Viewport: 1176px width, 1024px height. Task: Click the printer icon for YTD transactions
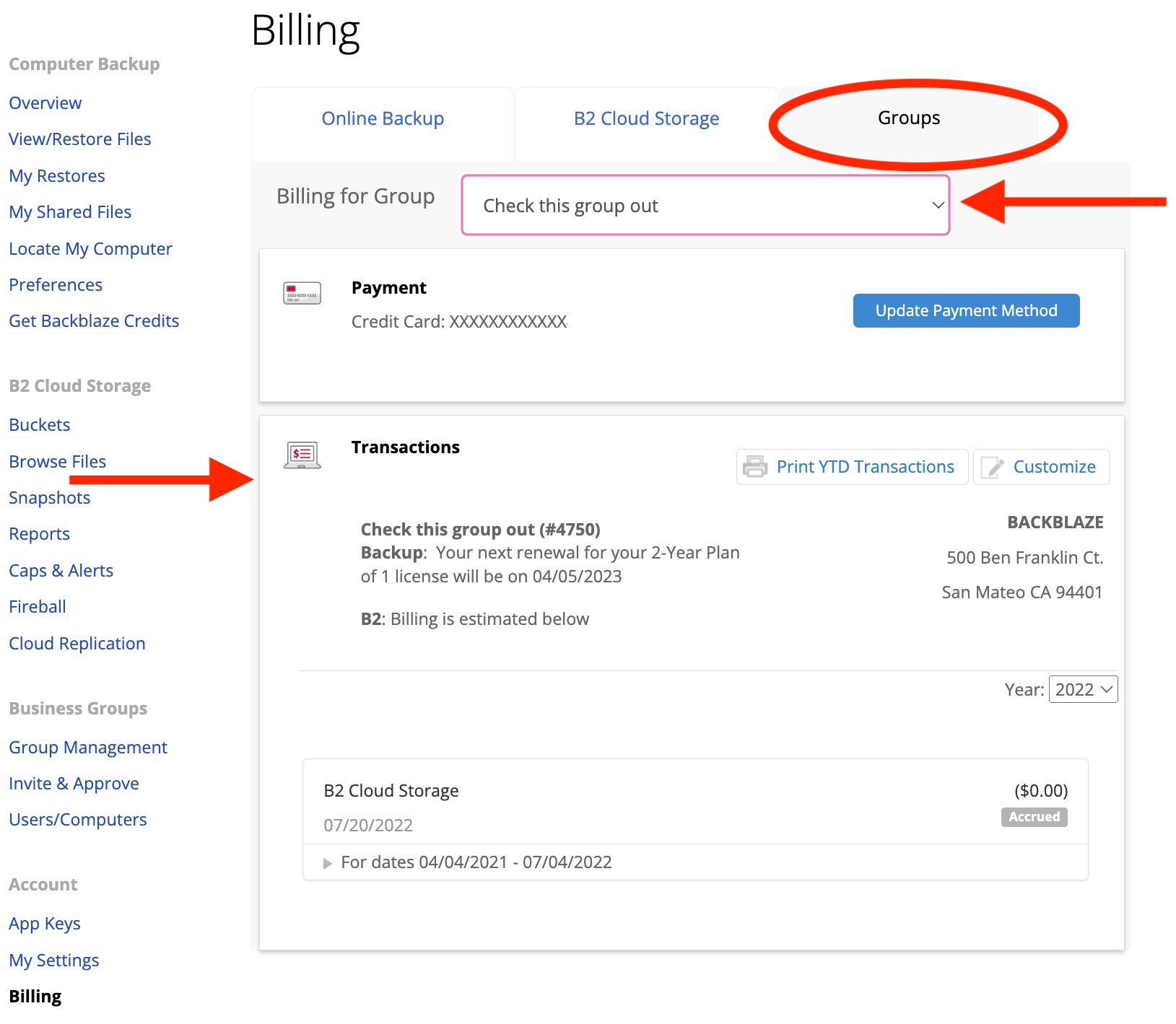[755, 467]
